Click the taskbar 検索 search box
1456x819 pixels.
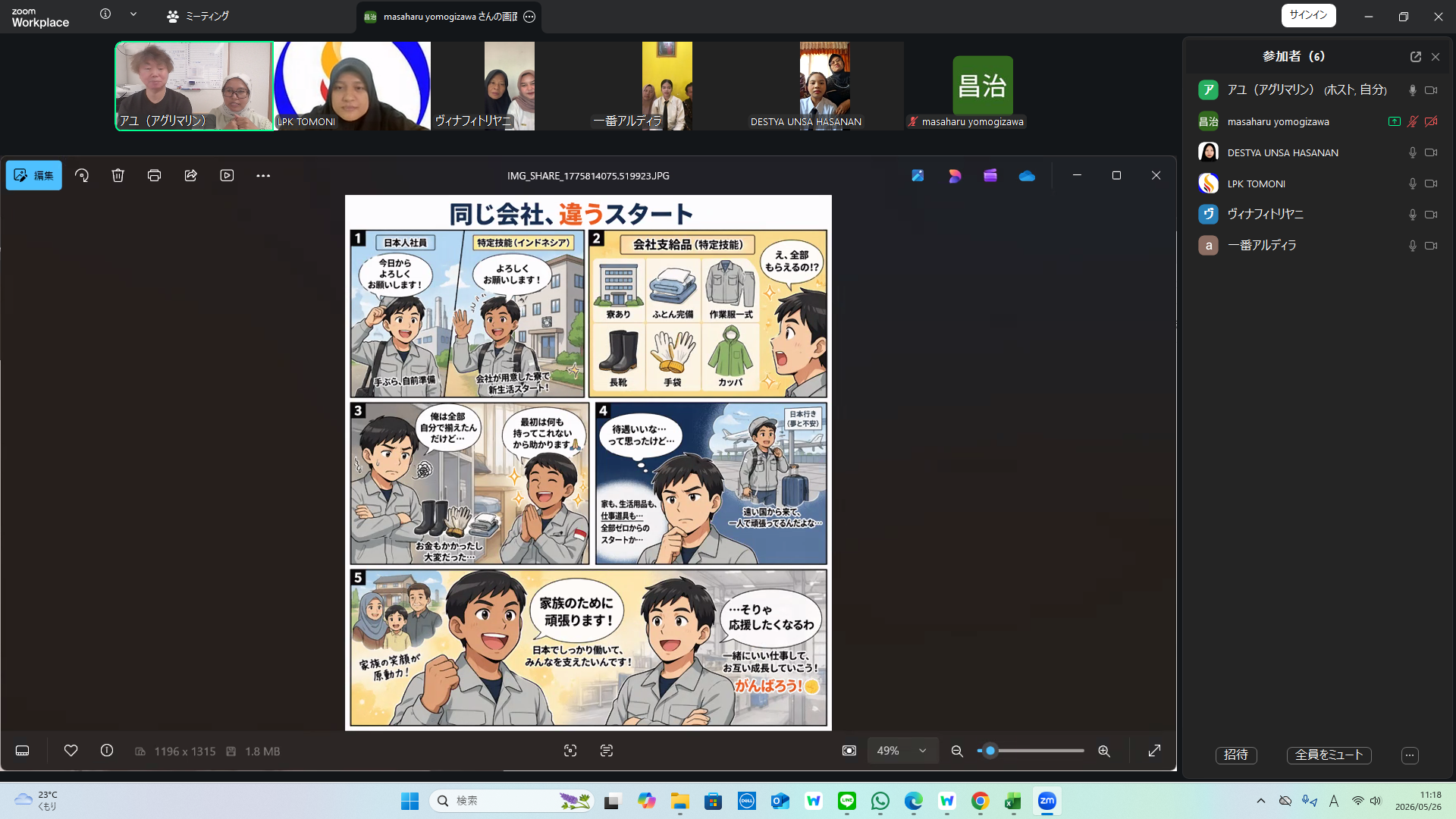click(512, 801)
